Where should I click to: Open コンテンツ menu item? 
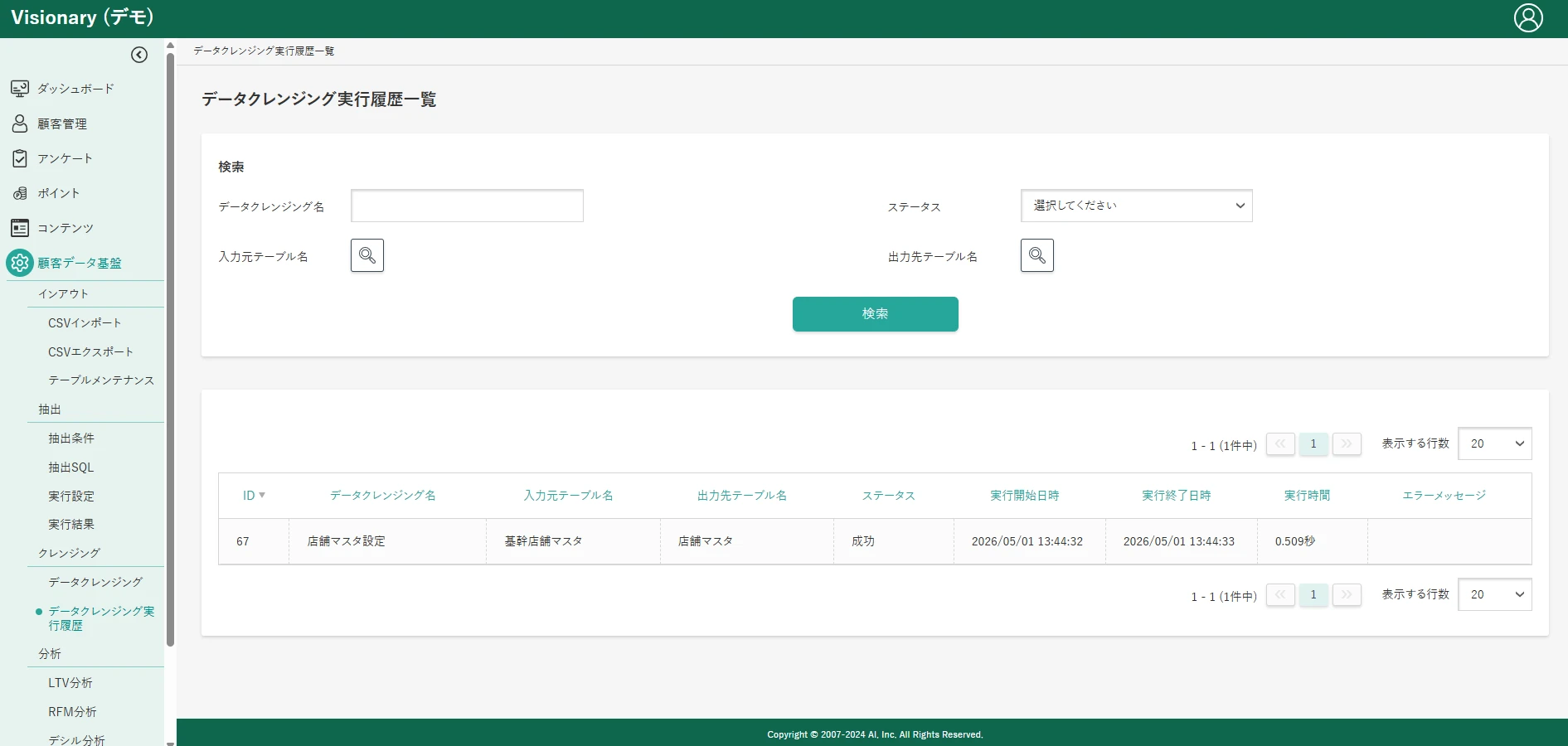66,228
